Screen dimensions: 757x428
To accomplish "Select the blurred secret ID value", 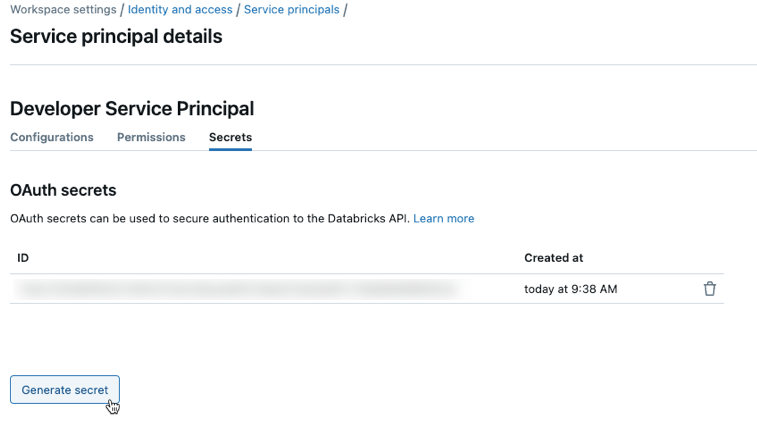I will (x=236, y=289).
